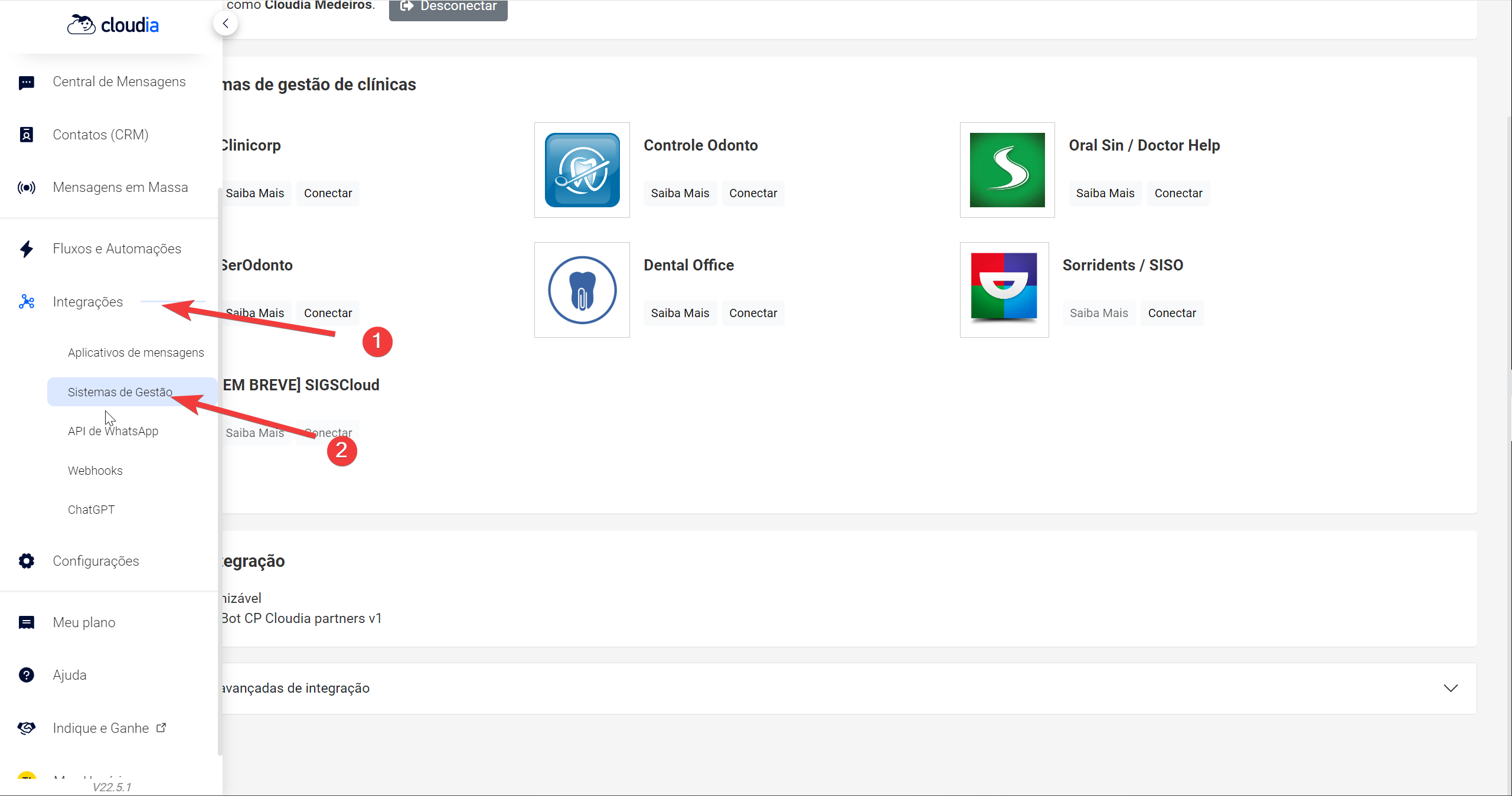Click the Dental Office tooth logo
Viewport: 1512px width, 796px height.
pos(582,290)
